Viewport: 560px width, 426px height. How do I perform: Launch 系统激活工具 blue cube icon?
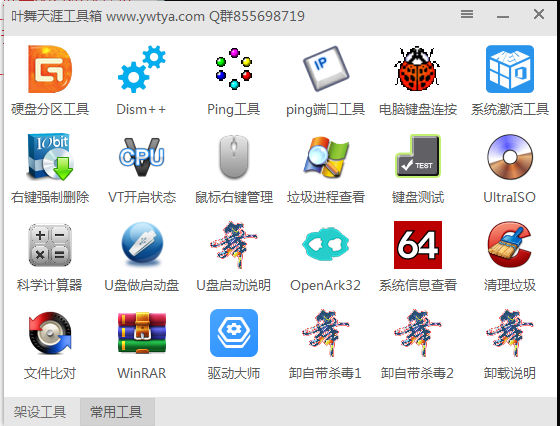point(510,69)
